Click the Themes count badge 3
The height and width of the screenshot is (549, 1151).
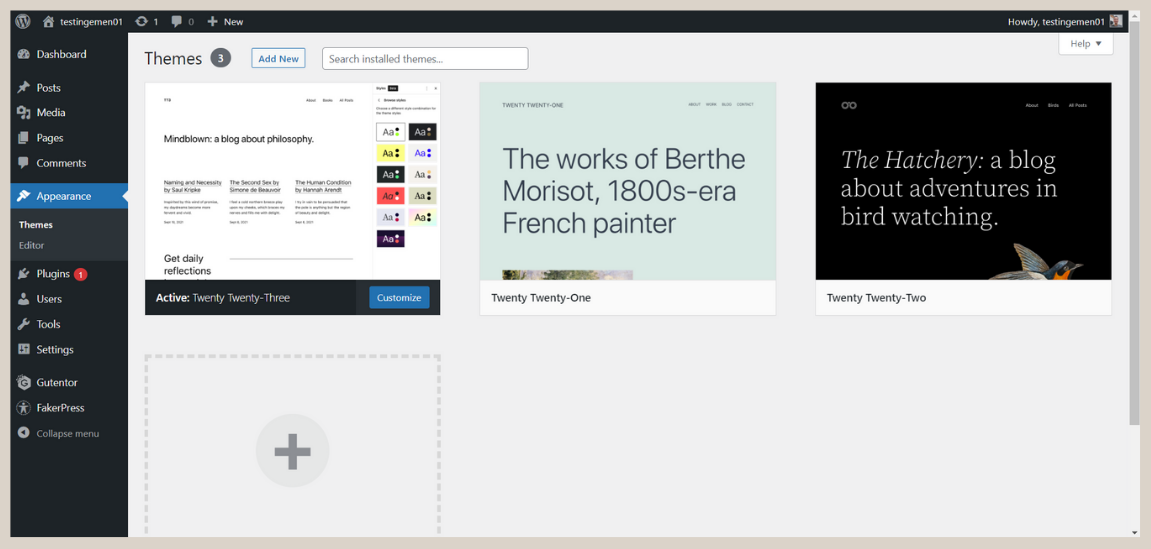click(221, 58)
